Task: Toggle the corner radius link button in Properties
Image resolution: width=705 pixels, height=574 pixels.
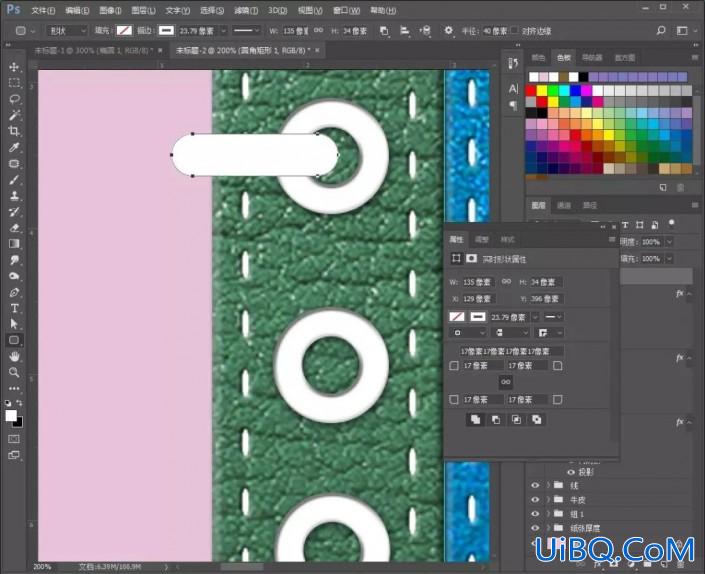Action: [x=506, y=382]
